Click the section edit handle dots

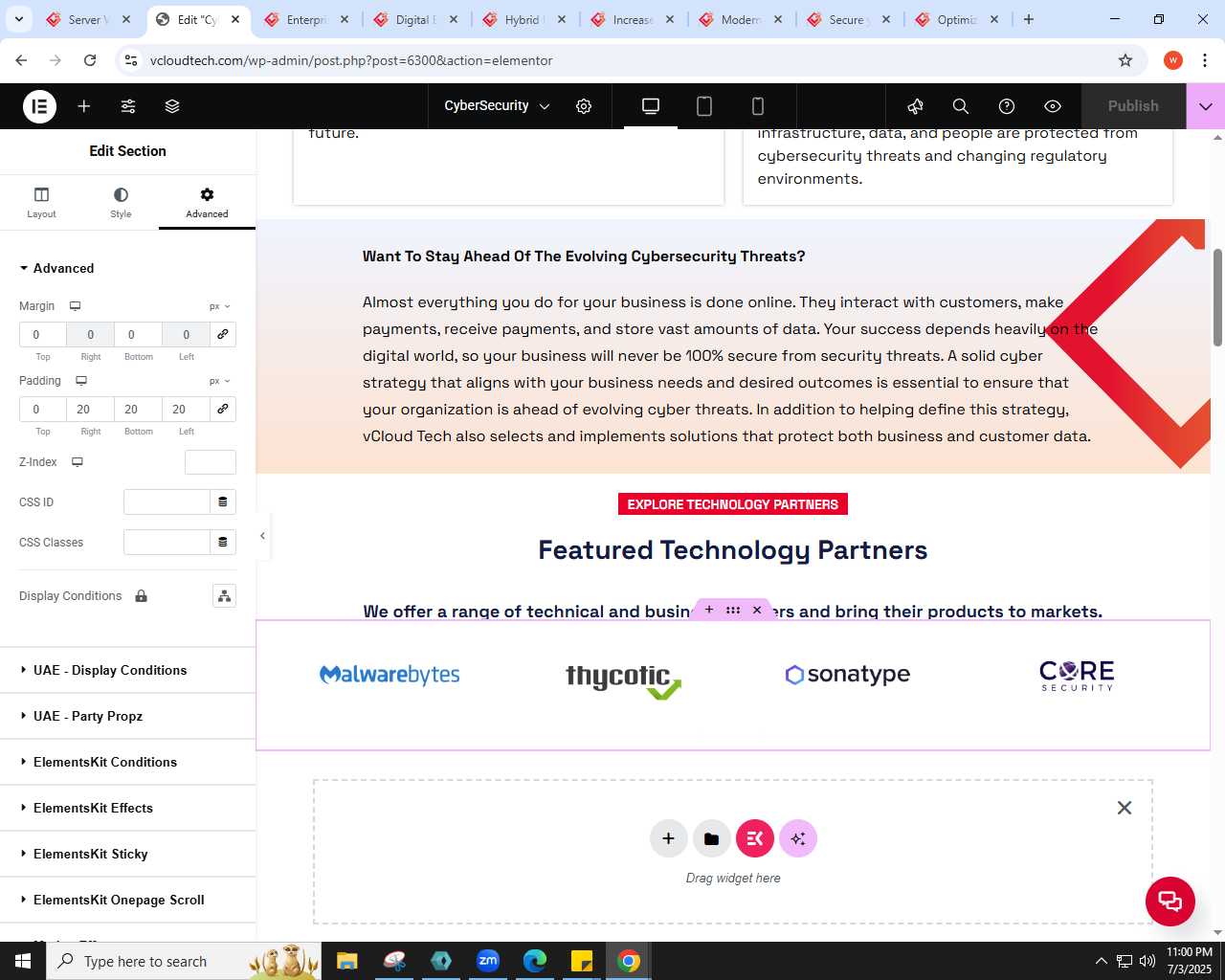733,610
